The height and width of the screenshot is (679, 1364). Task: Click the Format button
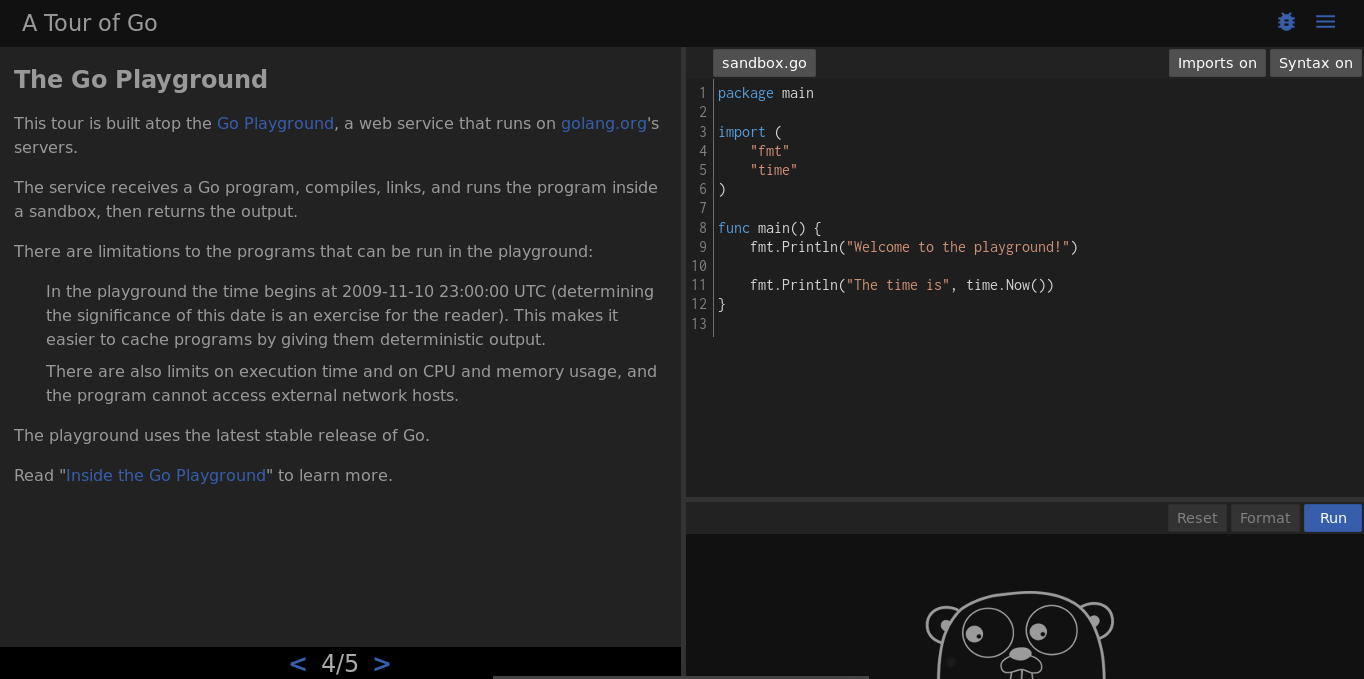1265,517
